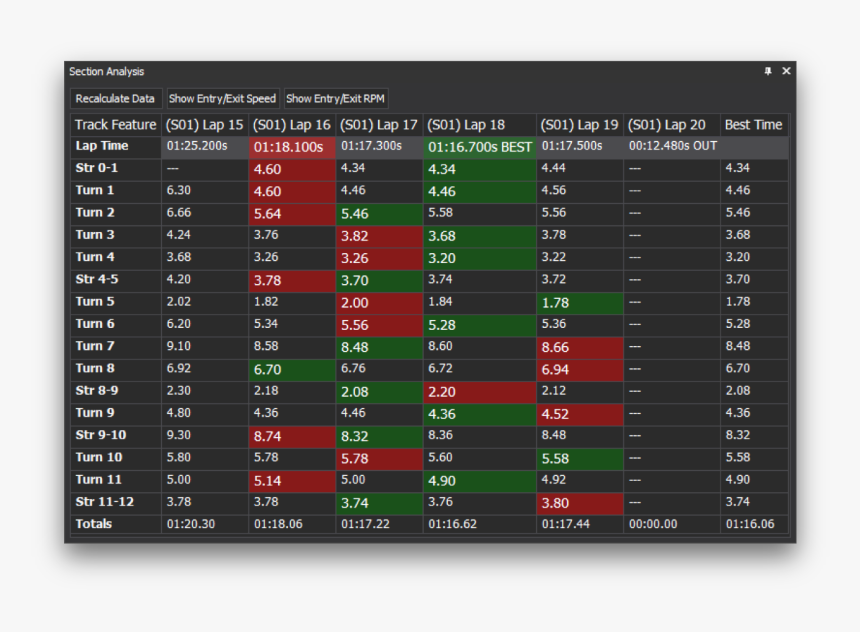860x632 pixels.
Task: Click the (S01) Lap 16 column header
Action: click(291, 125)
